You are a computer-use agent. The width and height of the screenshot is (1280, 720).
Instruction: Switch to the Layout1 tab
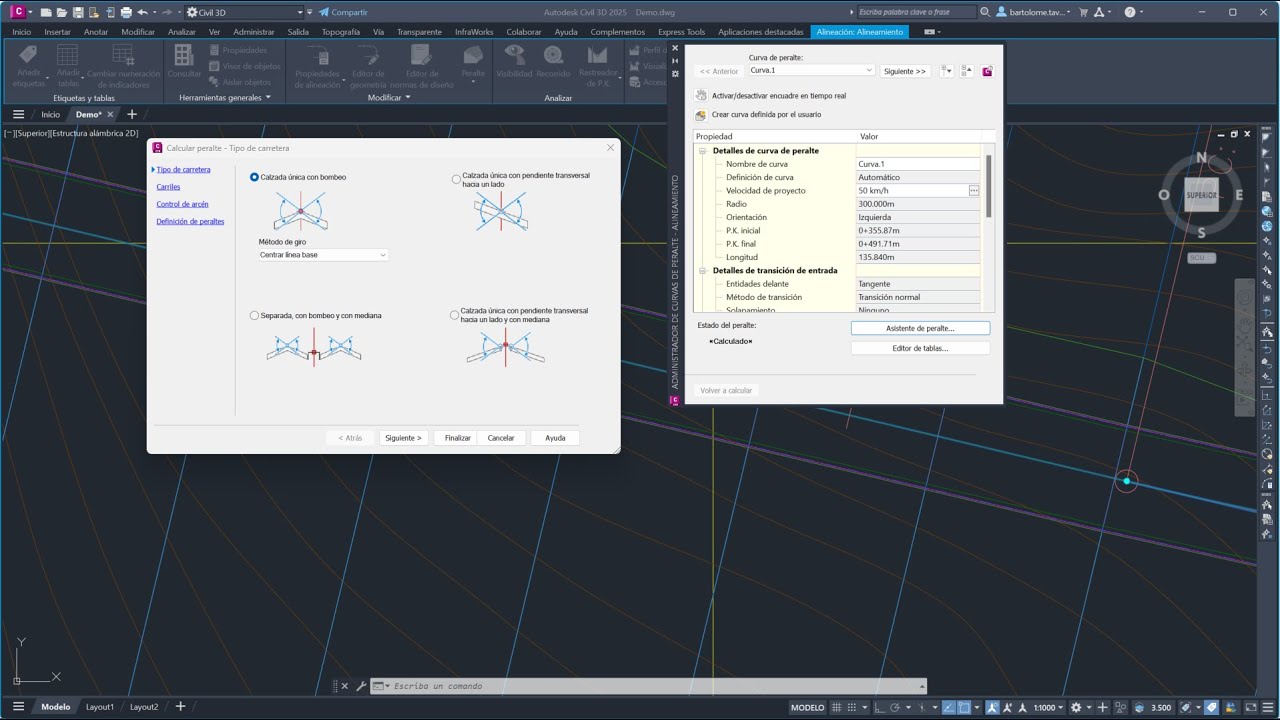click(x=100, y=707)
